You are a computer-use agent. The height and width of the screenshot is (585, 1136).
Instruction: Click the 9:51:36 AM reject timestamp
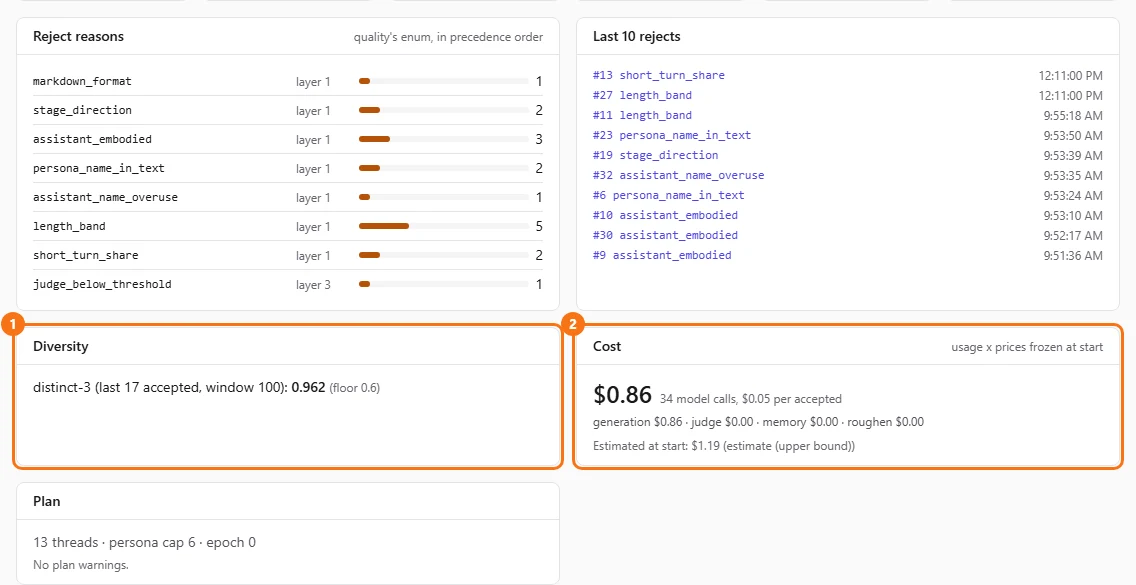(x=1074, y=255)
